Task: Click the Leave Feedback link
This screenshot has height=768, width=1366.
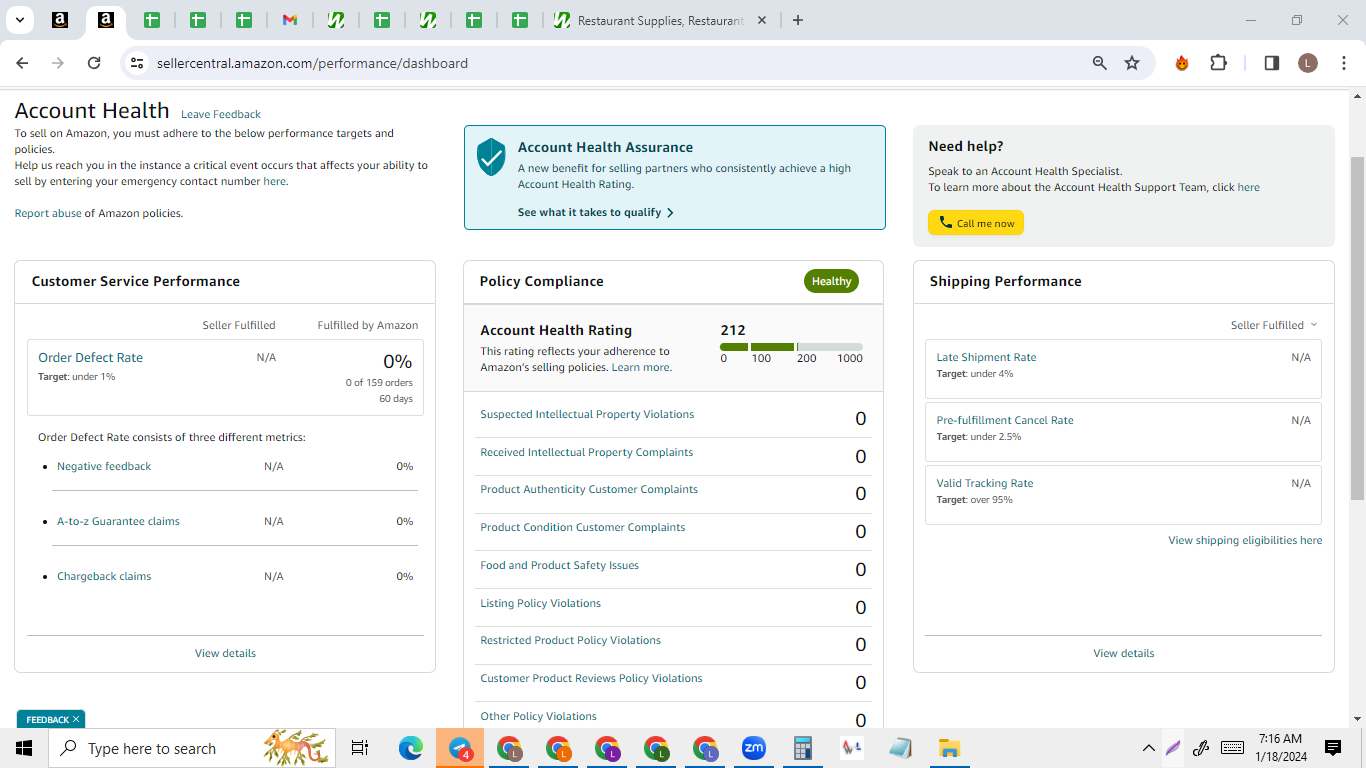Action: (221, 114)
